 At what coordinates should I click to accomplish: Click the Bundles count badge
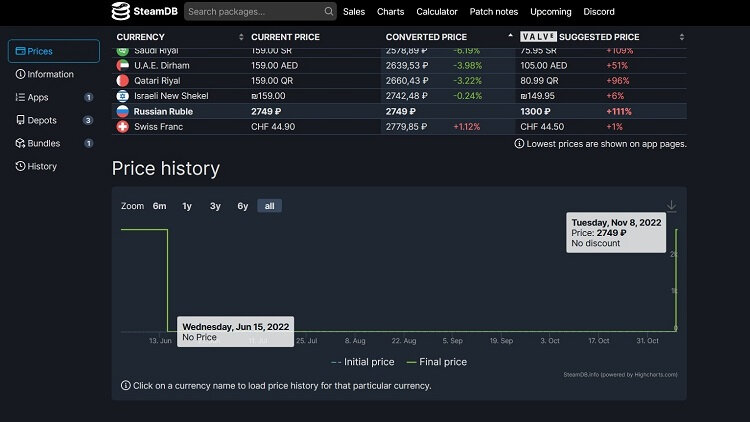click(x=88, y=143)
